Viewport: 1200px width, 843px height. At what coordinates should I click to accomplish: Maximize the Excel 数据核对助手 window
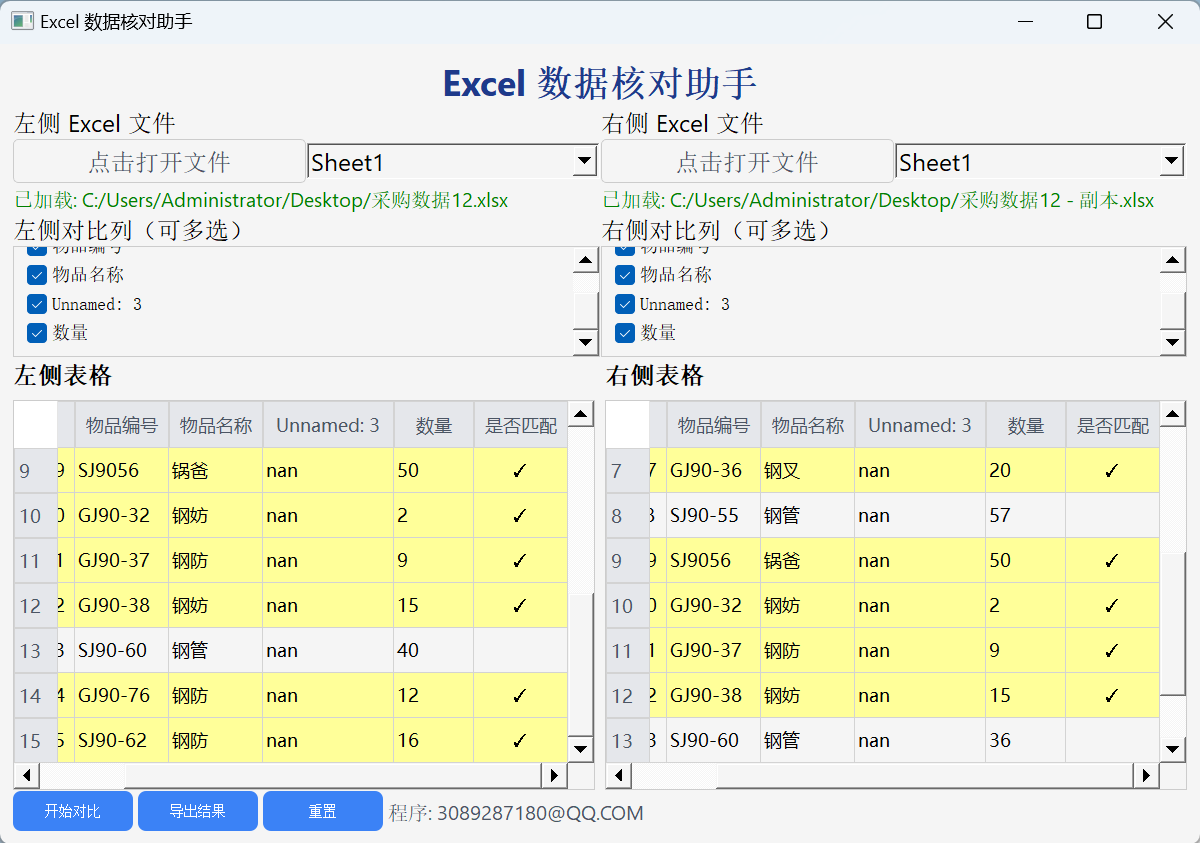click(1094, 21)
